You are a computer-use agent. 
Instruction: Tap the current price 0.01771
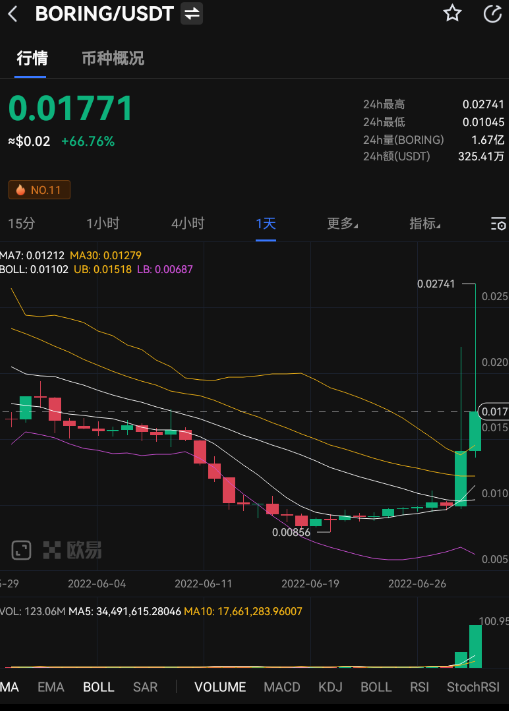point(70,108)
